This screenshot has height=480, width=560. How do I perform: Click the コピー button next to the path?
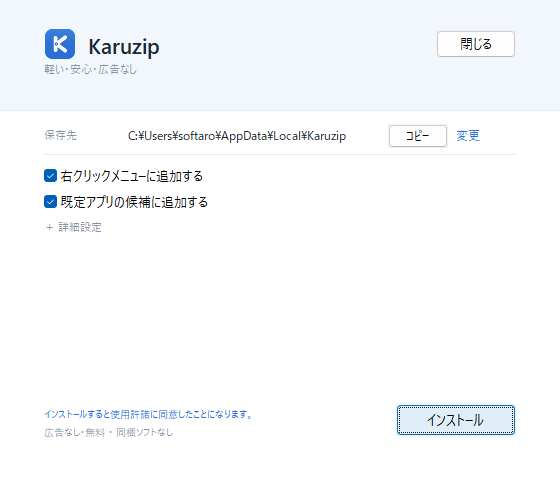[x=418, y=136]
